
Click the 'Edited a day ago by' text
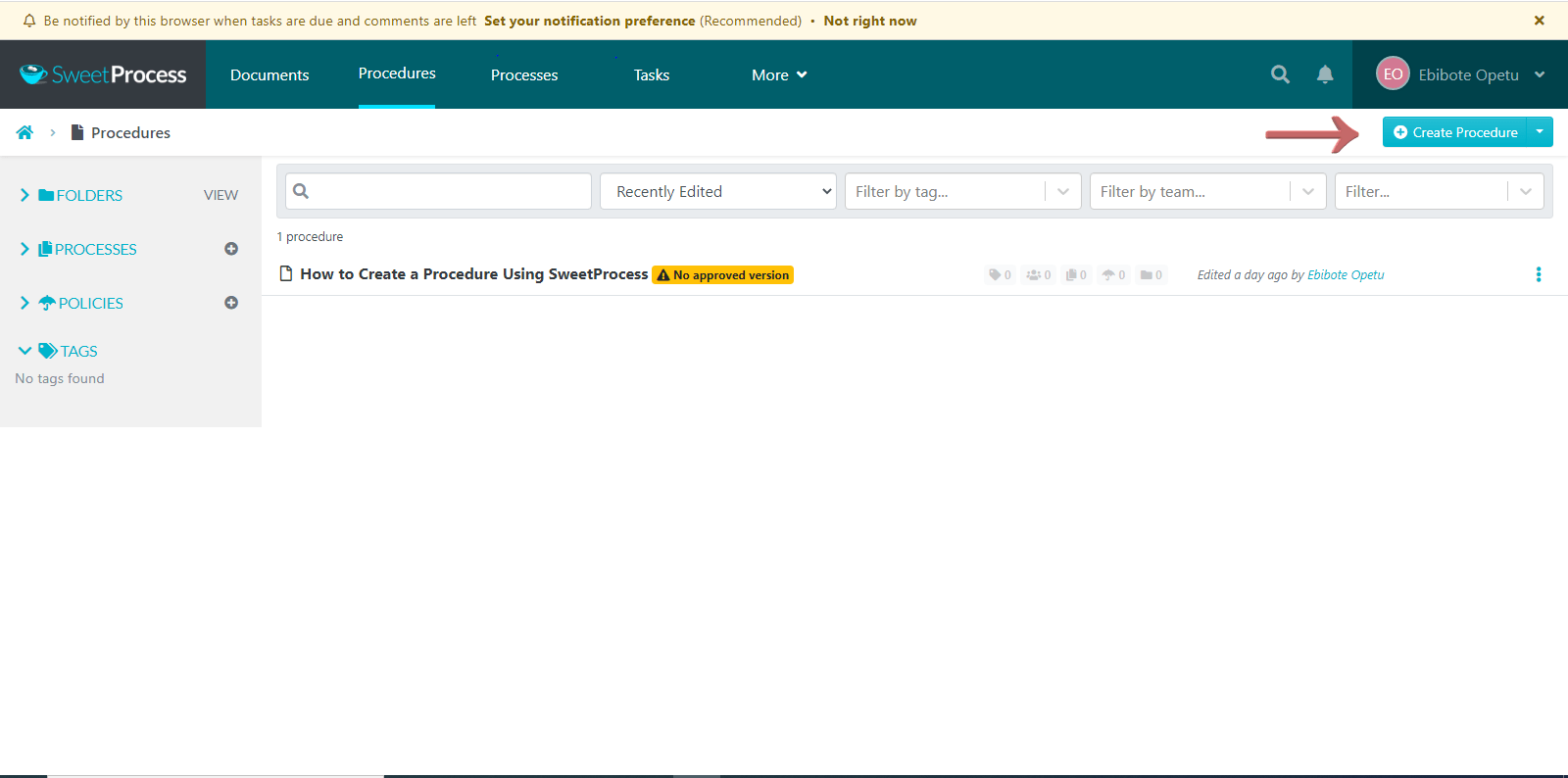(x=1250, y=275)
